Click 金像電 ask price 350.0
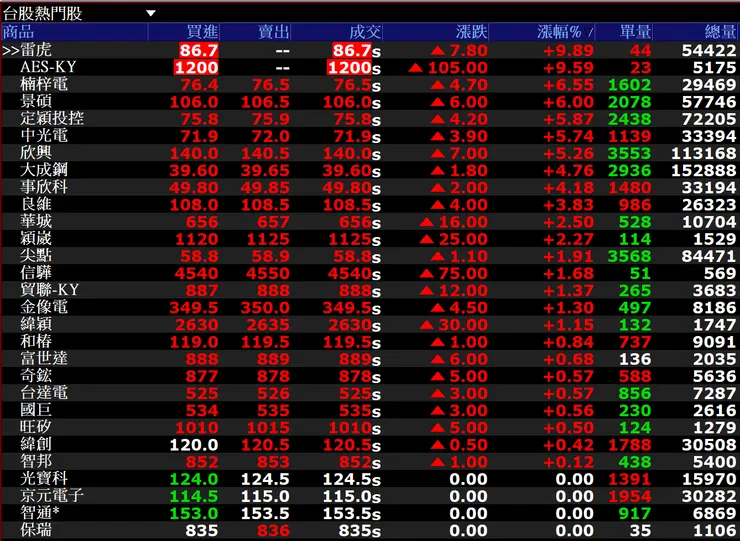Screen dimensions: 740x541 tap(265, 308)
